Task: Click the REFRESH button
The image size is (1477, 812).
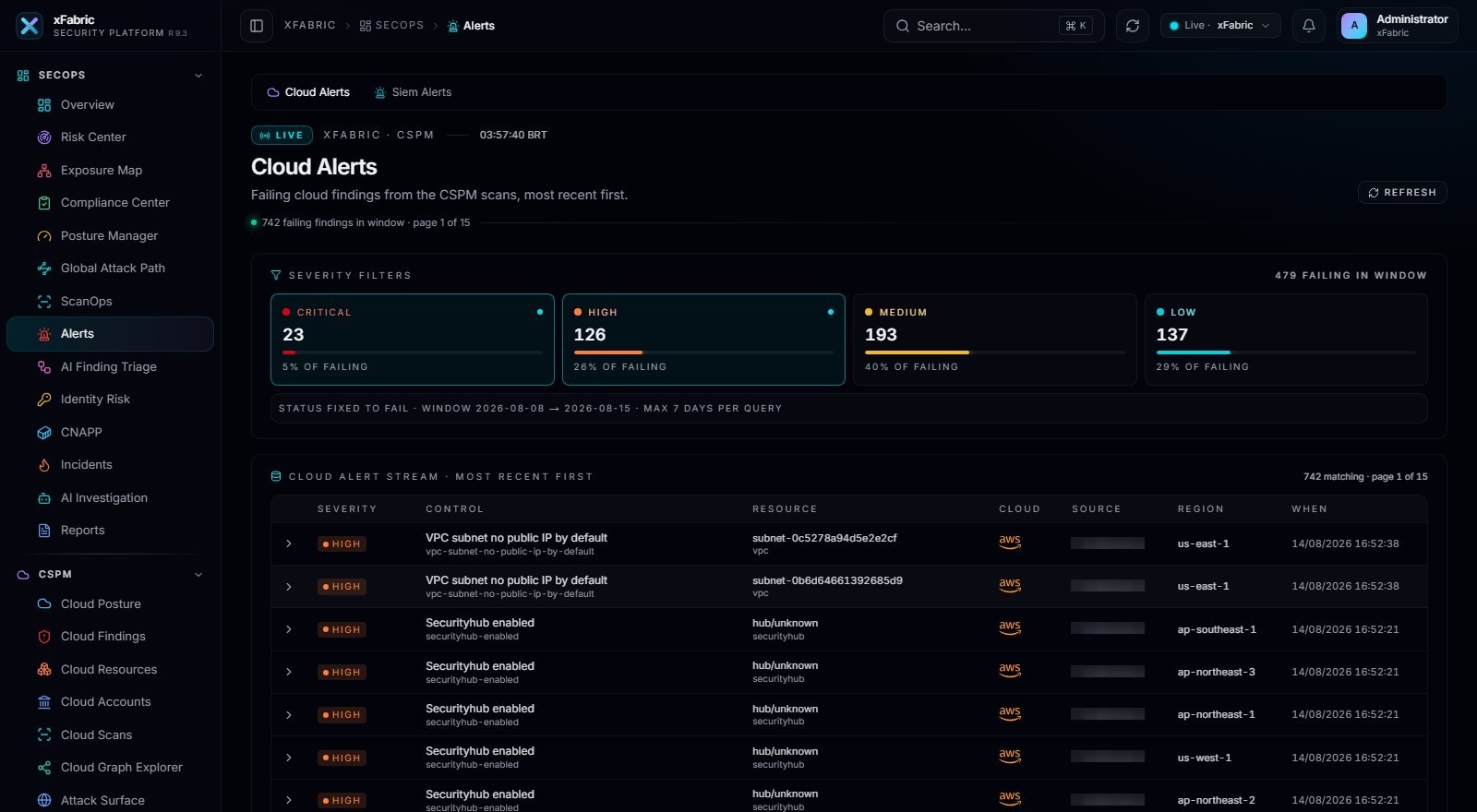Action: pos(1402,193)
